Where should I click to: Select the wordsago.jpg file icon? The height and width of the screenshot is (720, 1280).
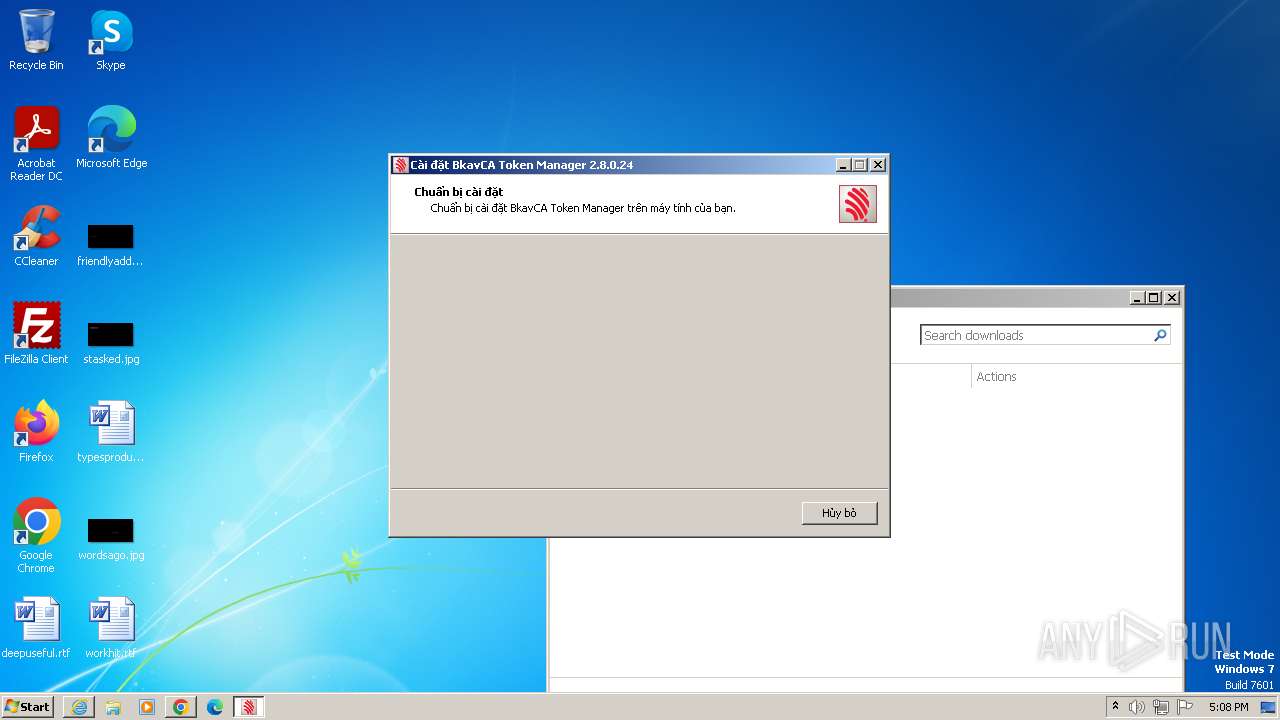[x=110, y=539]
